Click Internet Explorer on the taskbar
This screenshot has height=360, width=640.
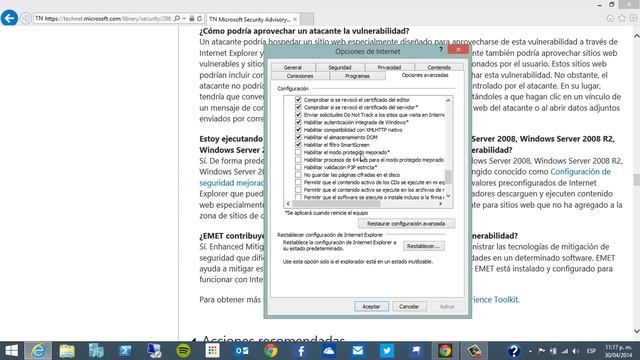pos(38,351)
